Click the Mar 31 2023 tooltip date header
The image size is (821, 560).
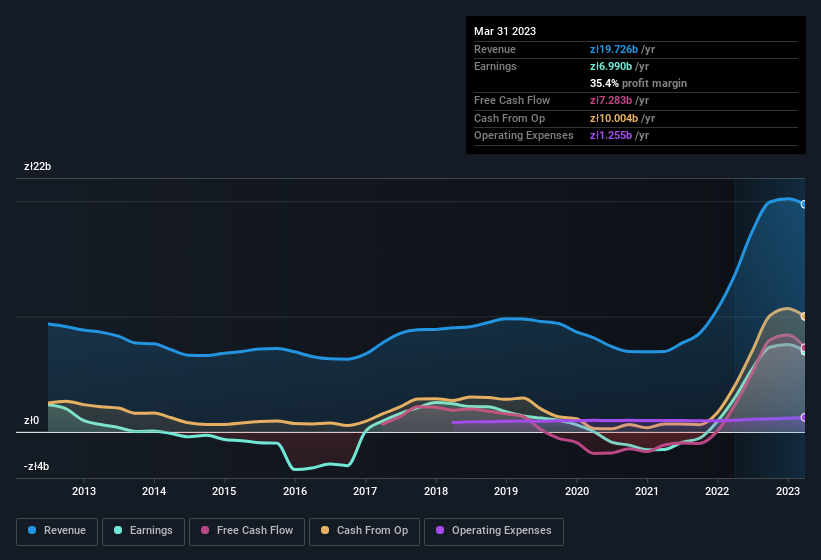(505, 31)
